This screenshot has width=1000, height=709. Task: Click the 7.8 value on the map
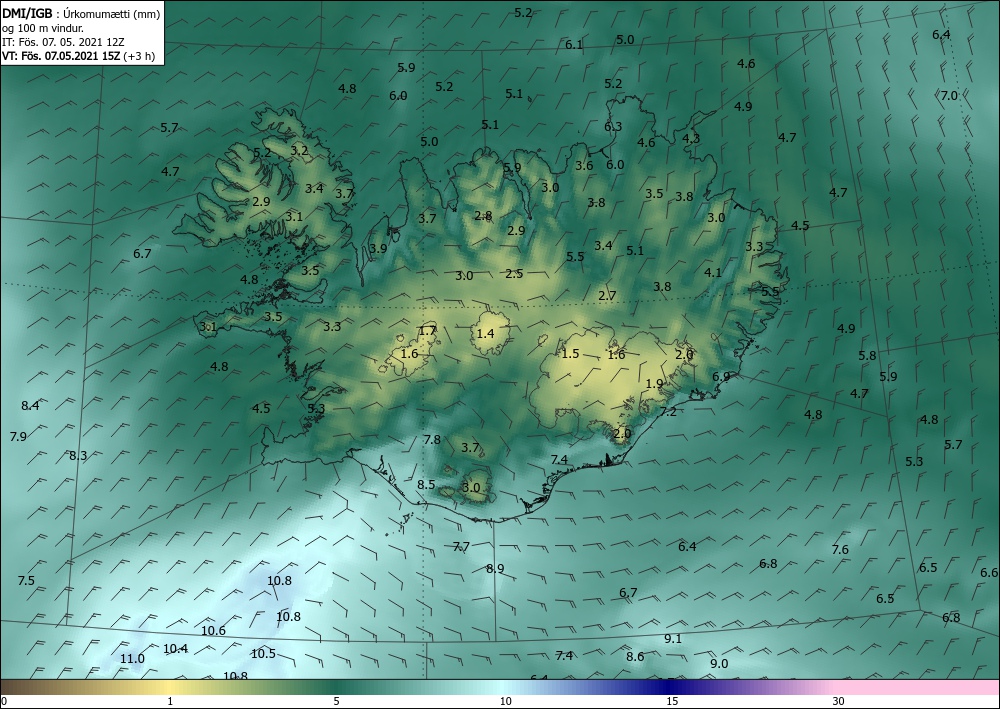click(432, 439)
